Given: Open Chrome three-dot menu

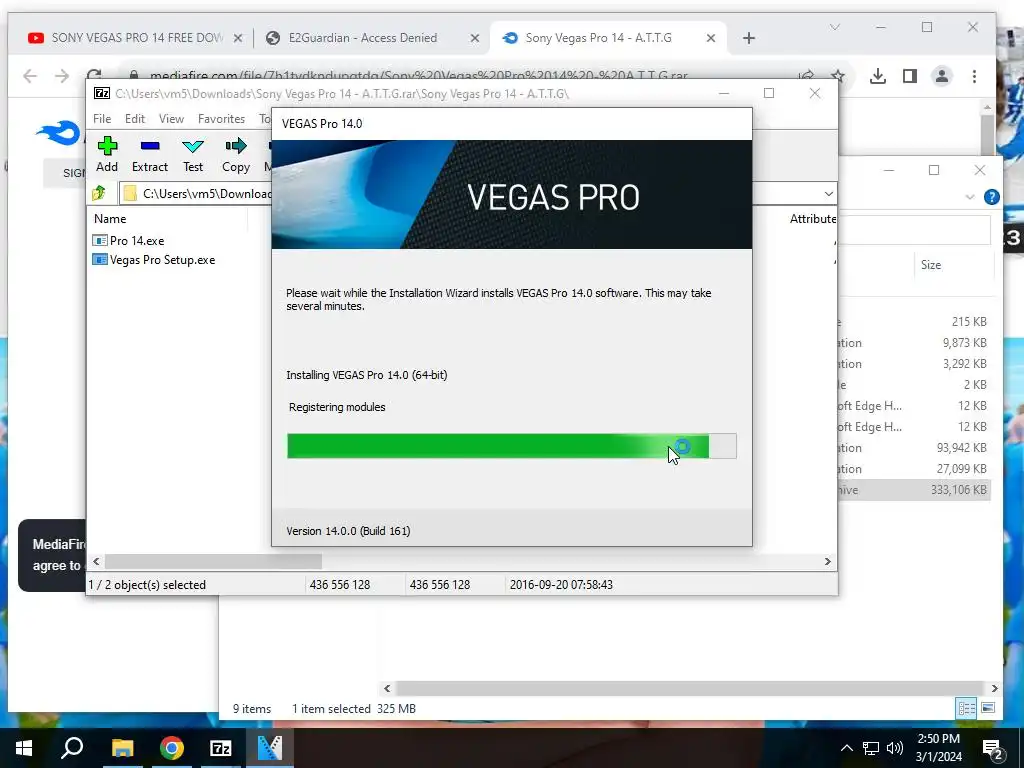Looking at the screenshot, I should pyautogui.click(x=974, y=76).
